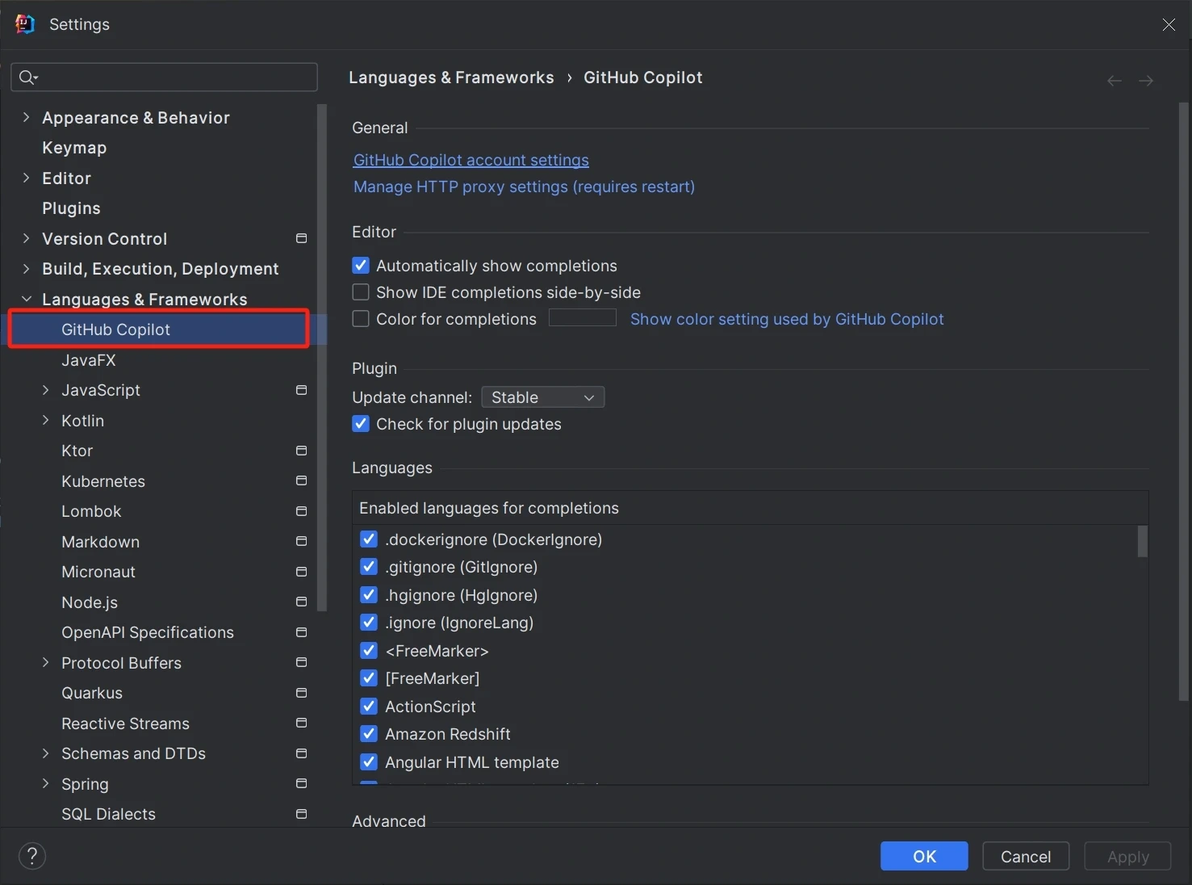This screenshot has width=1192, height=885.
Task: Click the help question mark icon
Action: pyautogui.click(x=32, y=856)
